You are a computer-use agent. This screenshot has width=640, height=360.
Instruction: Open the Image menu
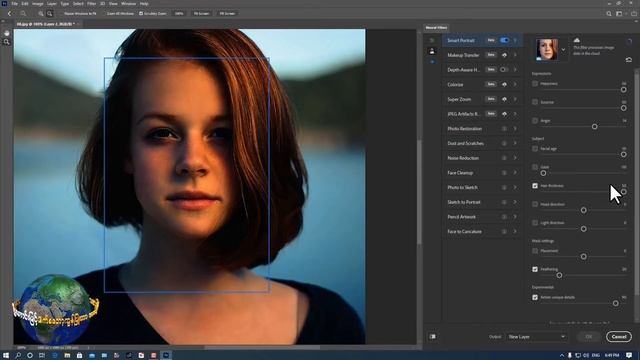click(38, 4)
